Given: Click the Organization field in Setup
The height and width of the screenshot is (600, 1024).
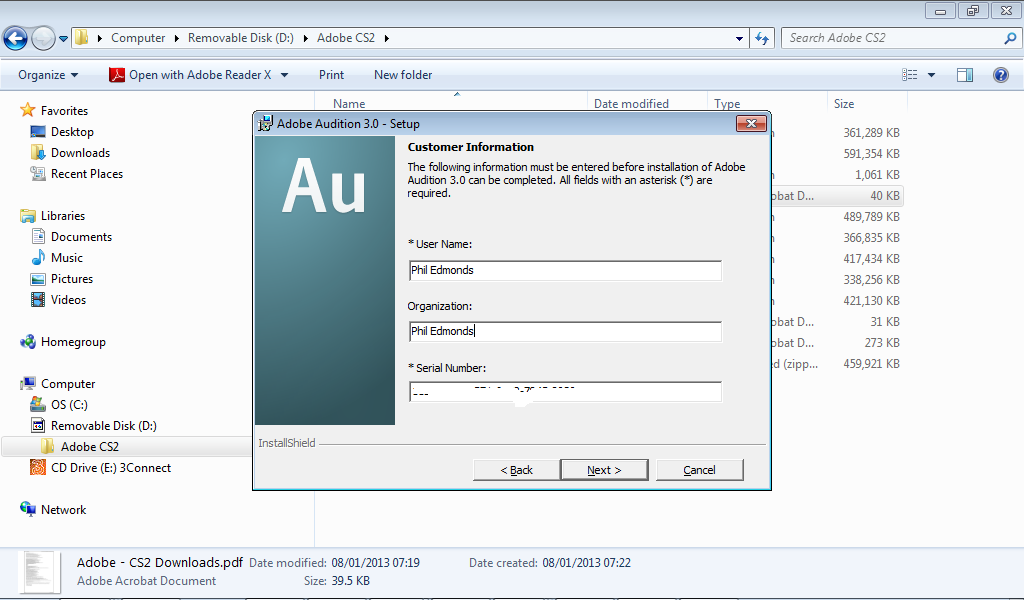Looking at the screenshot, I should click(x=565, y=331).
